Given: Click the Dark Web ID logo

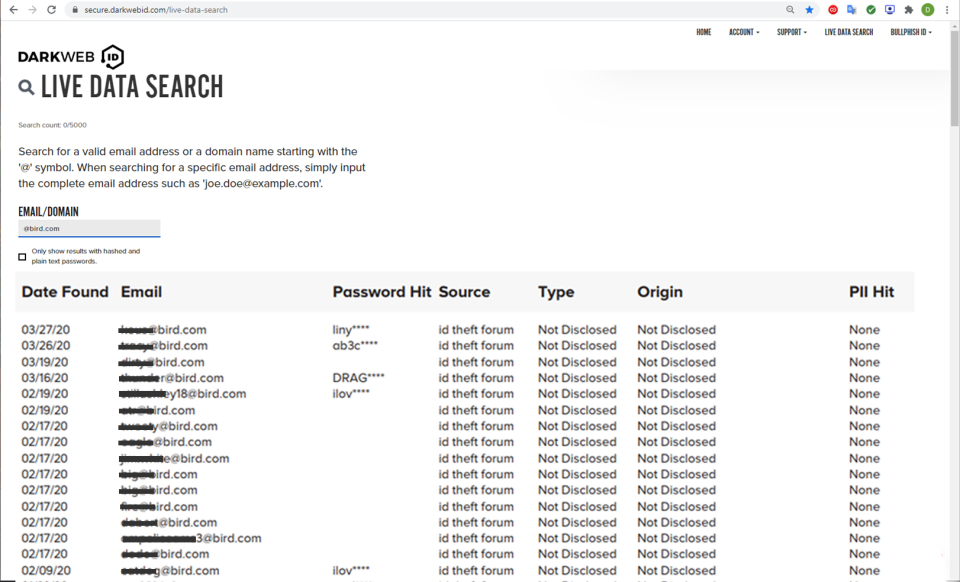Looking at the screenshot, I should point(71,57).
